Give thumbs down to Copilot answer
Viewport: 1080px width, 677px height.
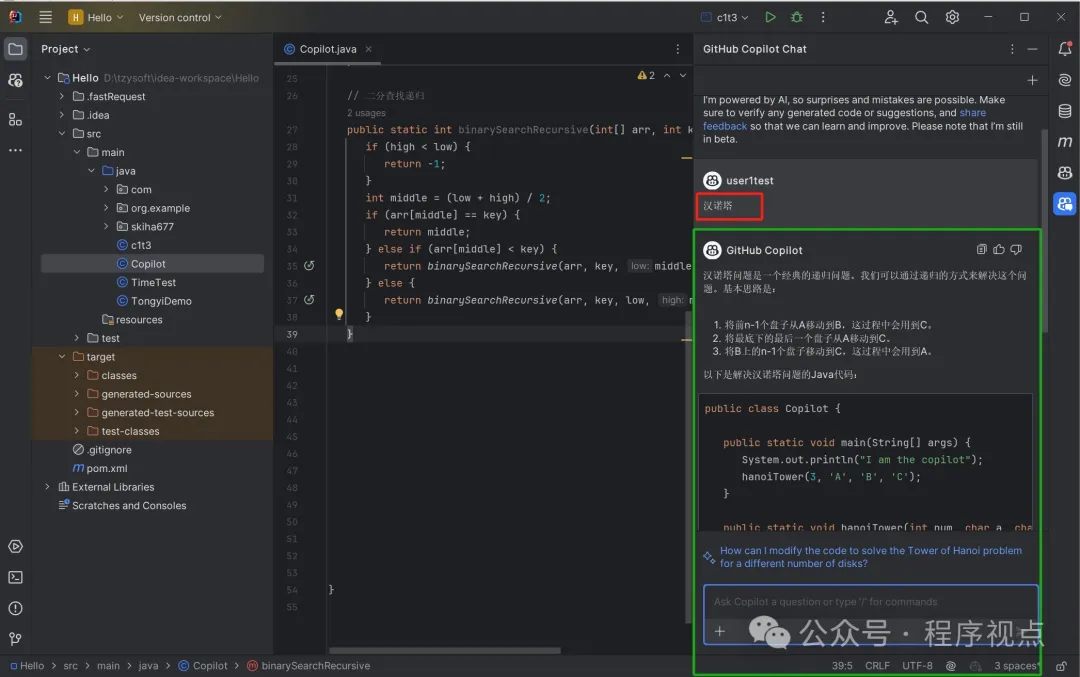click(1016, 249)
